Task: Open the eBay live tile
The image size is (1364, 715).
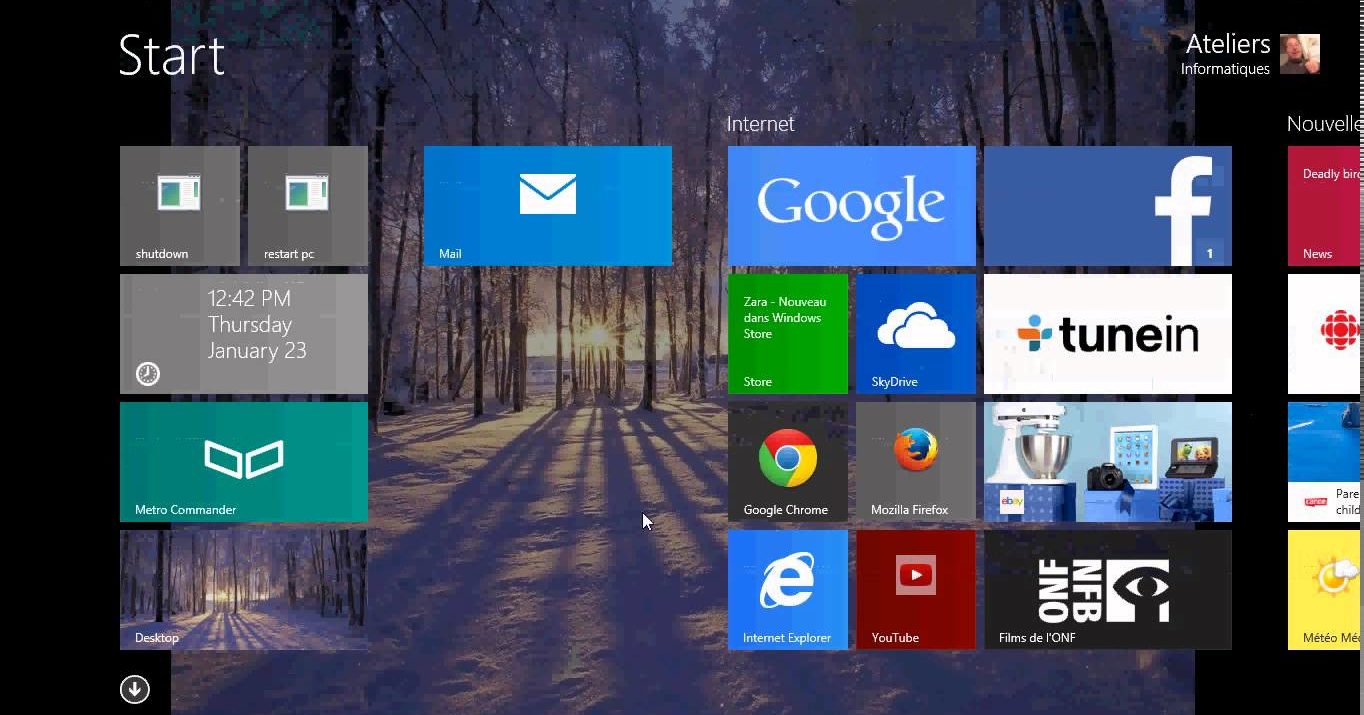Action: click(1107, 461)
